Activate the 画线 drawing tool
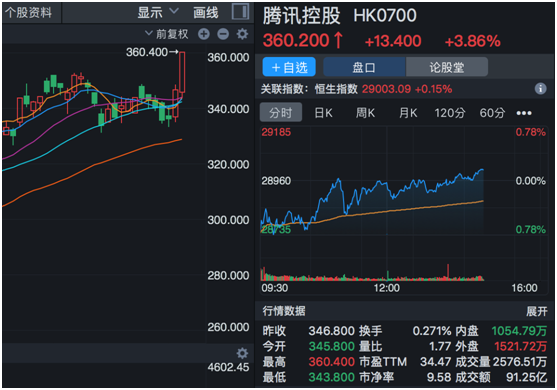The width and height of the screenshot is (557, 390). (206, 13)
